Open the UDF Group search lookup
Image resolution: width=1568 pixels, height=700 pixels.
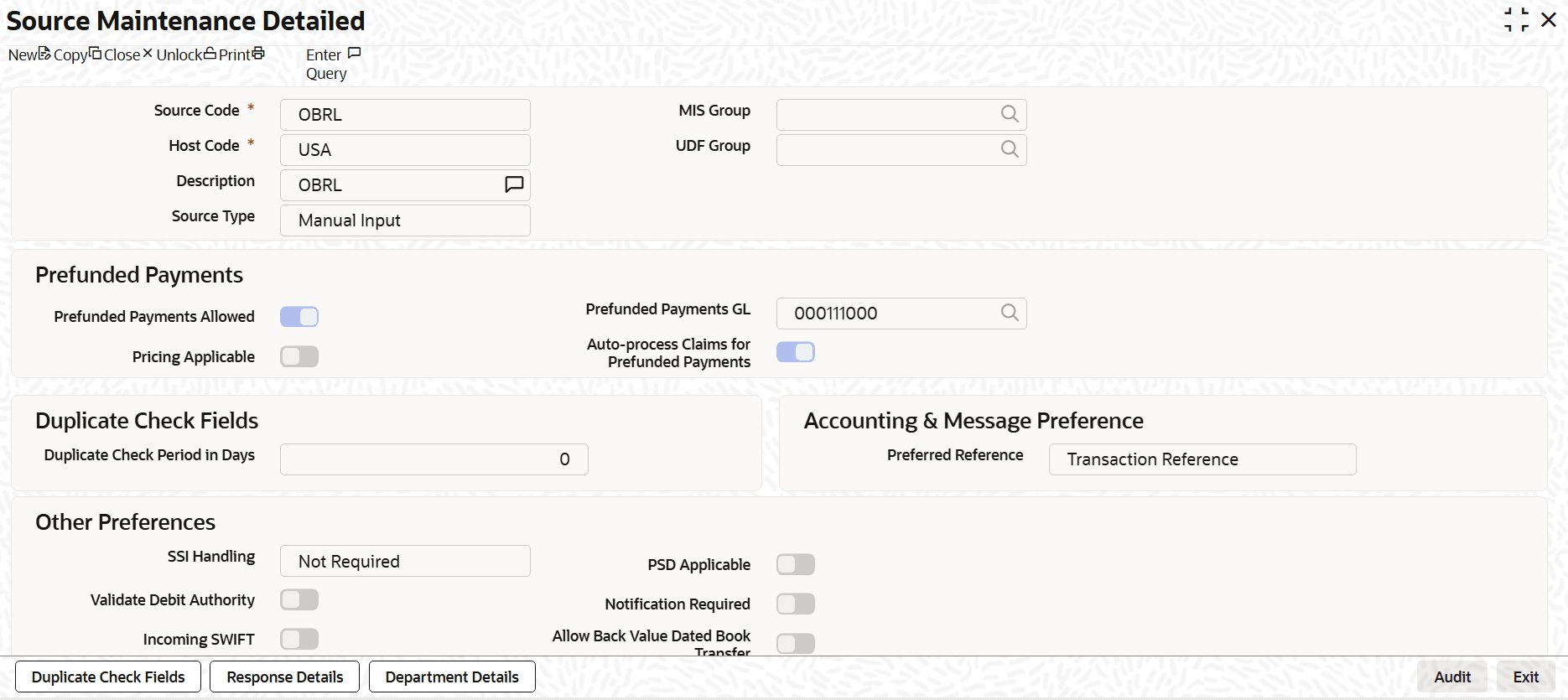[1010, 149]
